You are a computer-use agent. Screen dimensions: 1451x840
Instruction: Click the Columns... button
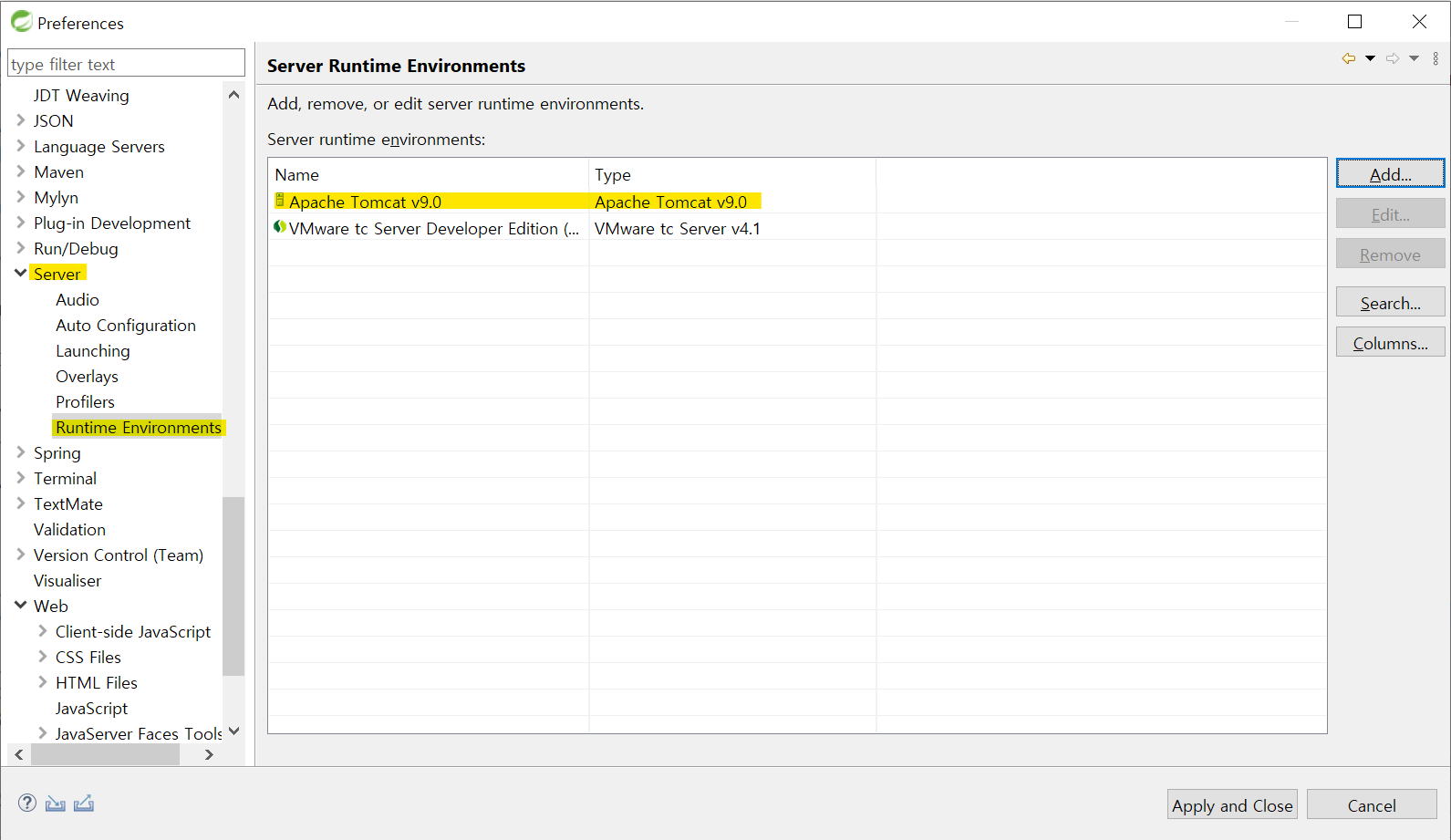point(1390,342)
